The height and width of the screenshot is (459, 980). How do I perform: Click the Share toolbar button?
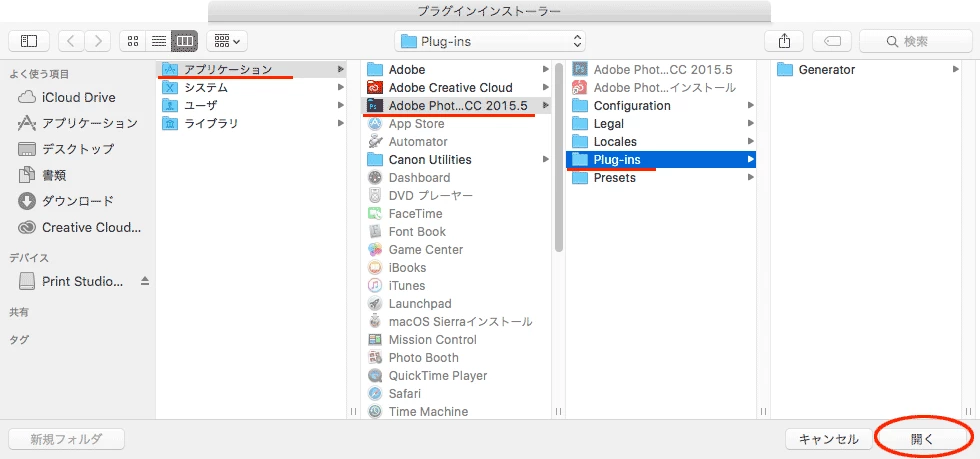tap(784, 41)
